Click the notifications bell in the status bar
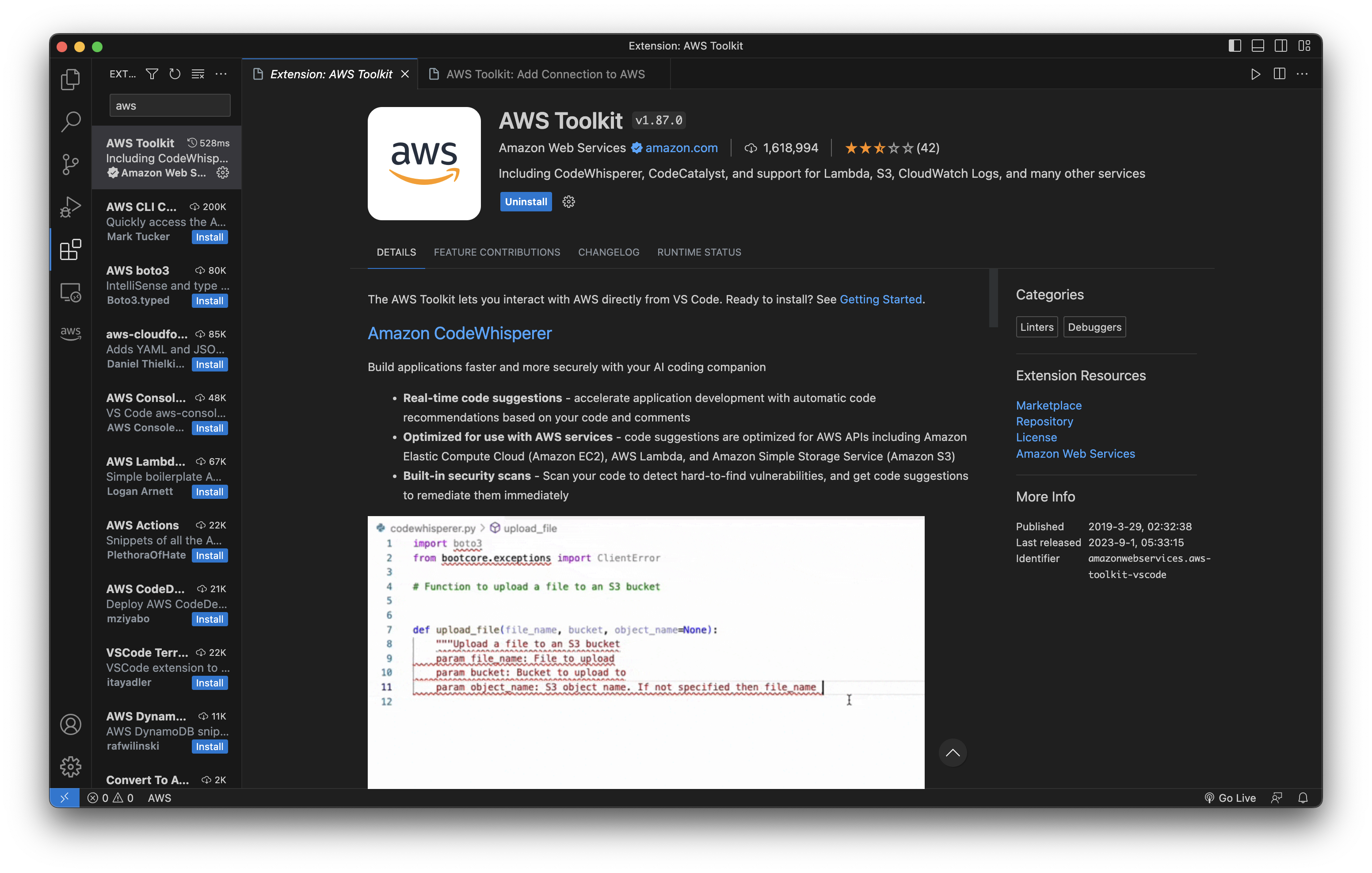 click(x=1303, y=798)
